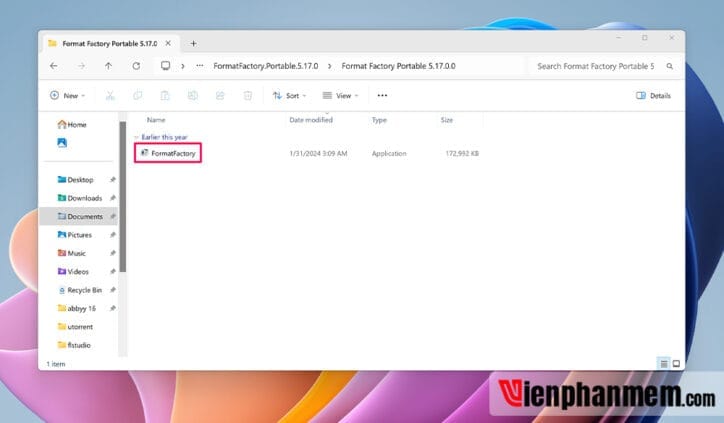Image resolution: width=724 pixels, height=423 pixels.
Task: Open Pictures in the sidebar
Action: [x=74, y=235]
